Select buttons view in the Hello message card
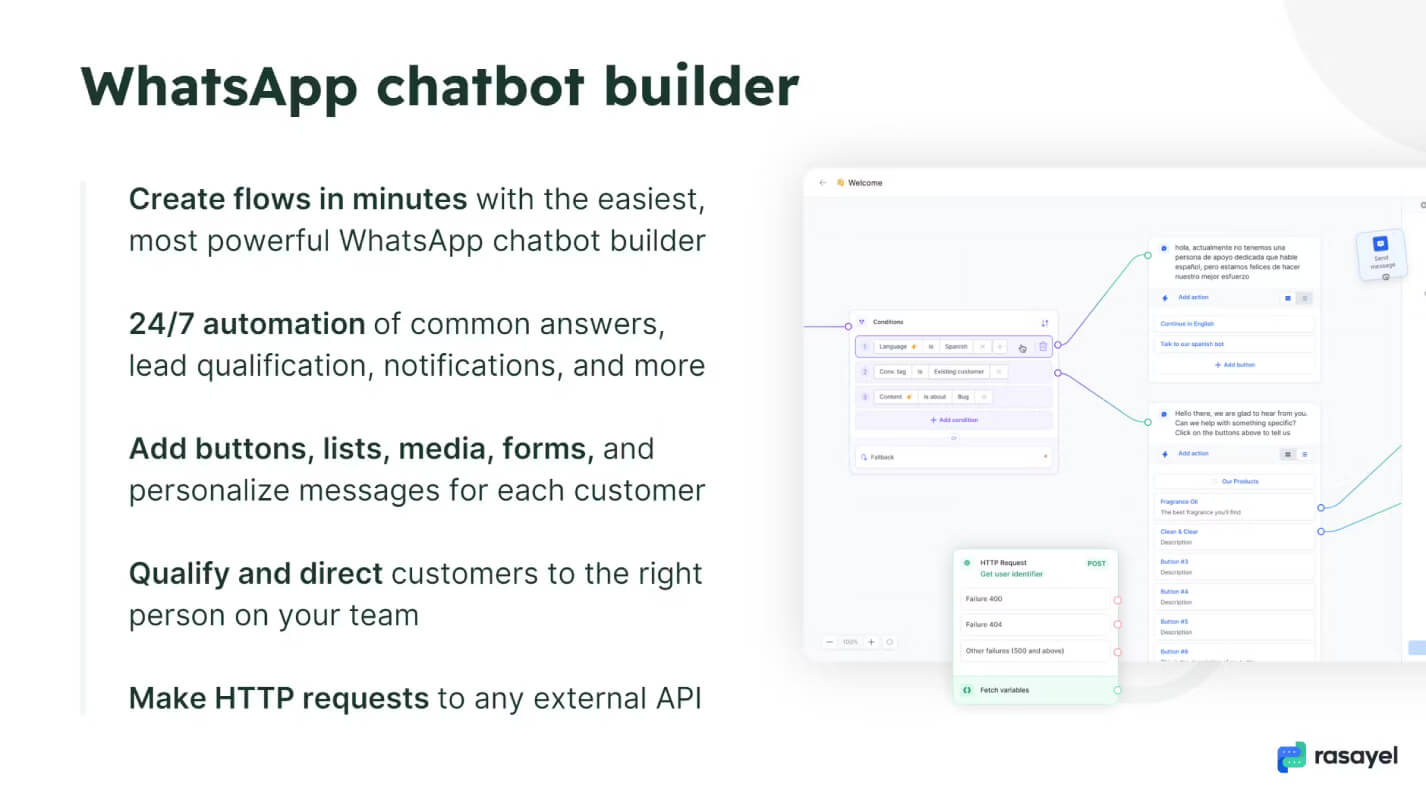The height and width of the screenshot is (800, 1426). pos(1288,454)
